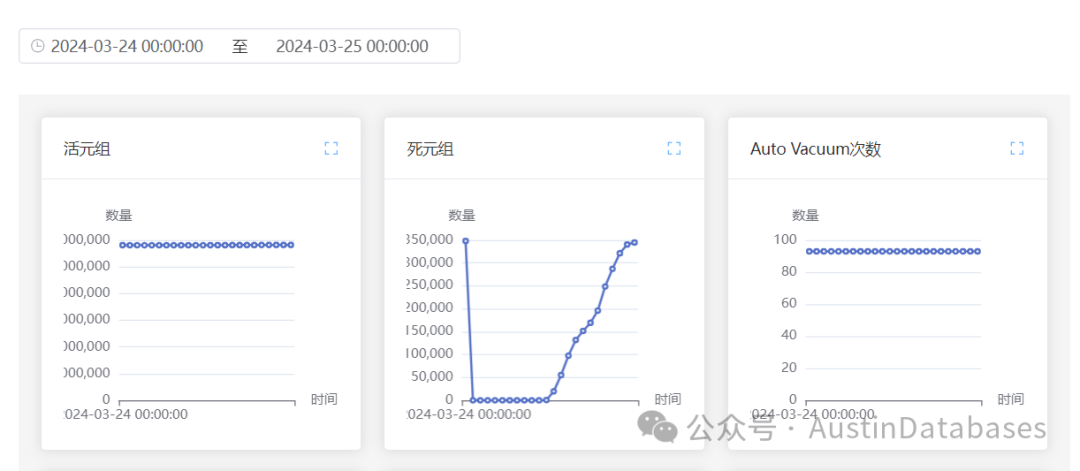
Task: Set end date 2024-03-25 00:00:00 field
Action: 352,46
